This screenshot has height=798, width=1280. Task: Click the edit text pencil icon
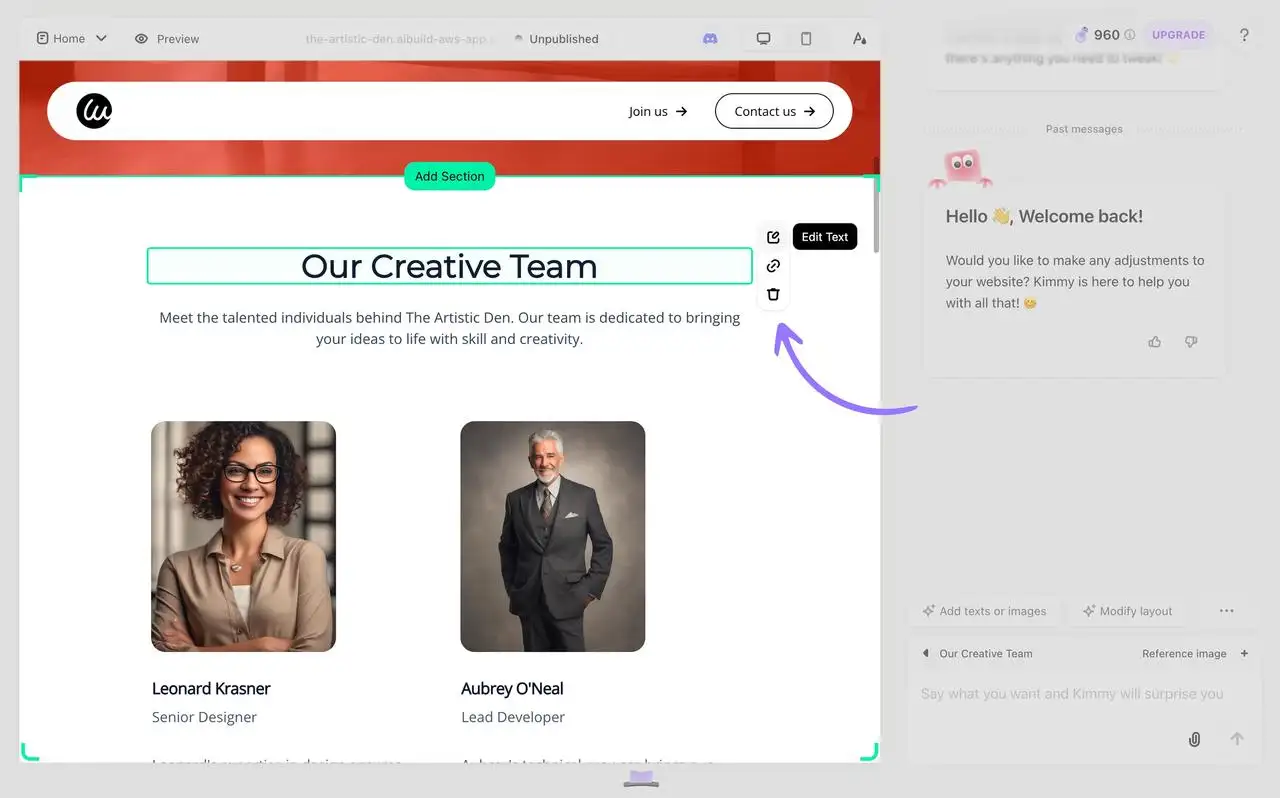tap(773, 237)
